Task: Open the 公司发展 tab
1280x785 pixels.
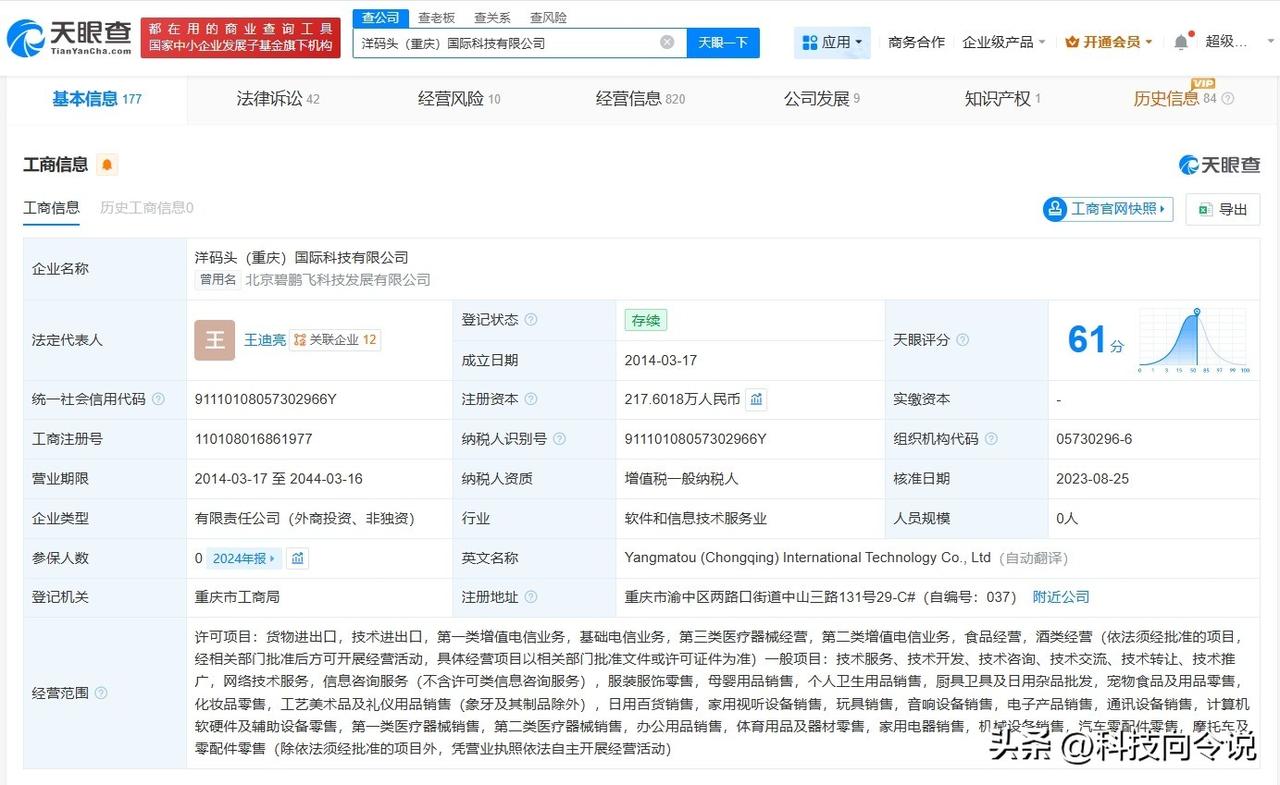Action: 822,98
